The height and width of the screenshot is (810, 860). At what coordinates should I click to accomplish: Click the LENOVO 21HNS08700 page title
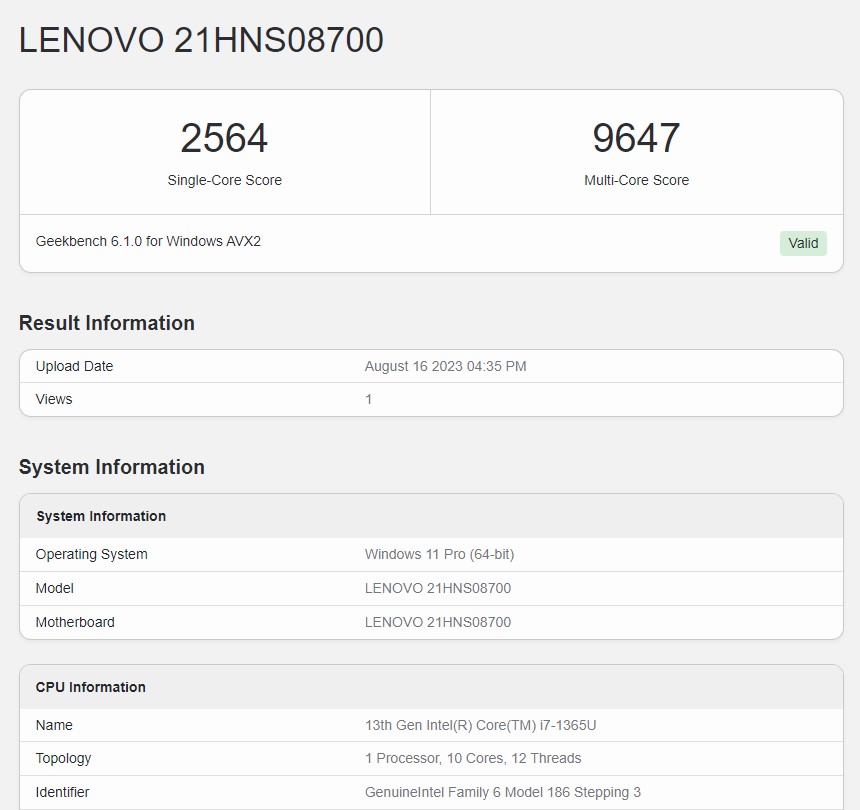pos(201,40)
